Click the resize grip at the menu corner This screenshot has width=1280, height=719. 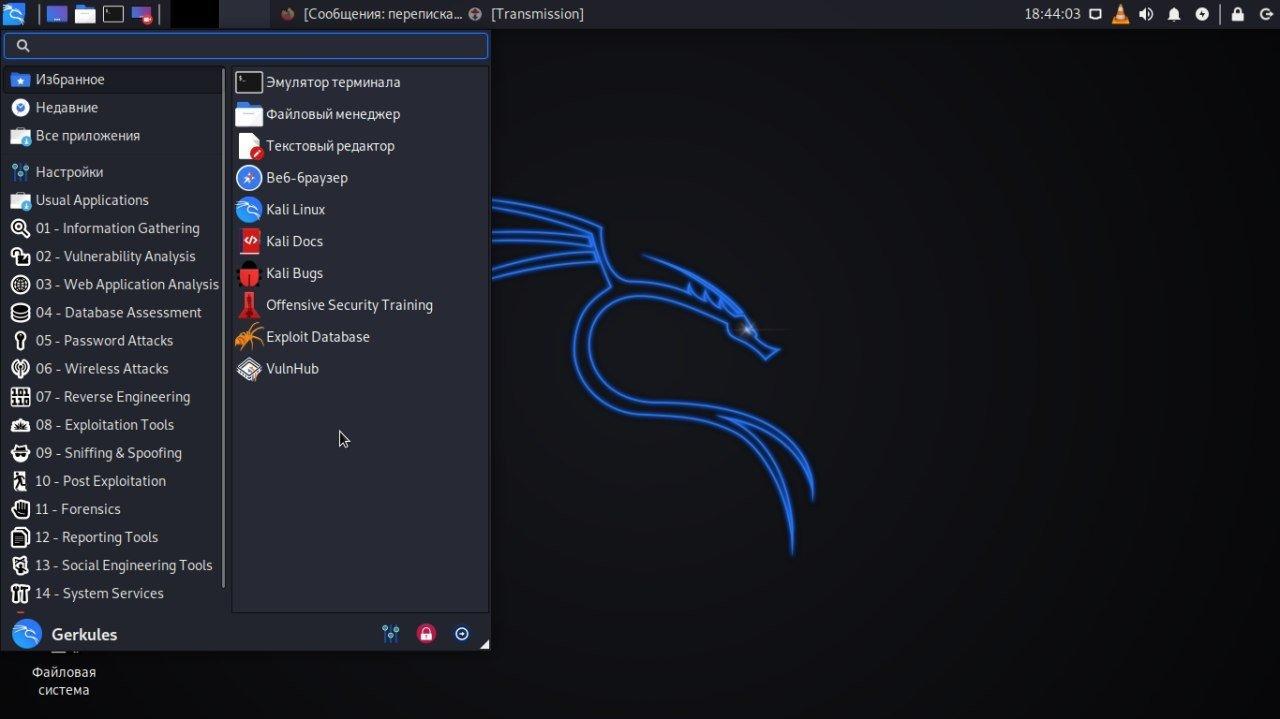click(485, 645)
